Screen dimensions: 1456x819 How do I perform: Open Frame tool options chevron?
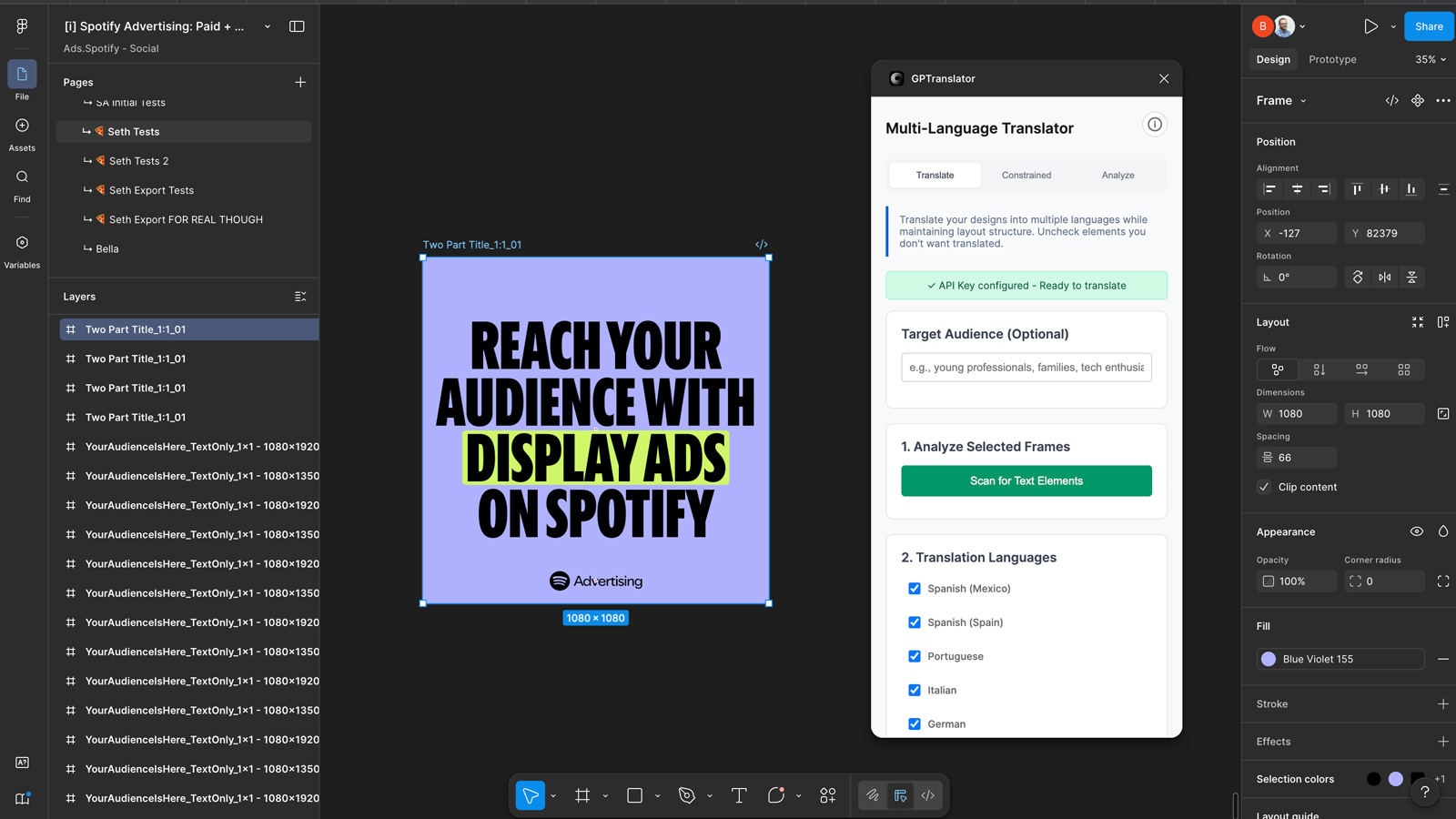[605, 796]
